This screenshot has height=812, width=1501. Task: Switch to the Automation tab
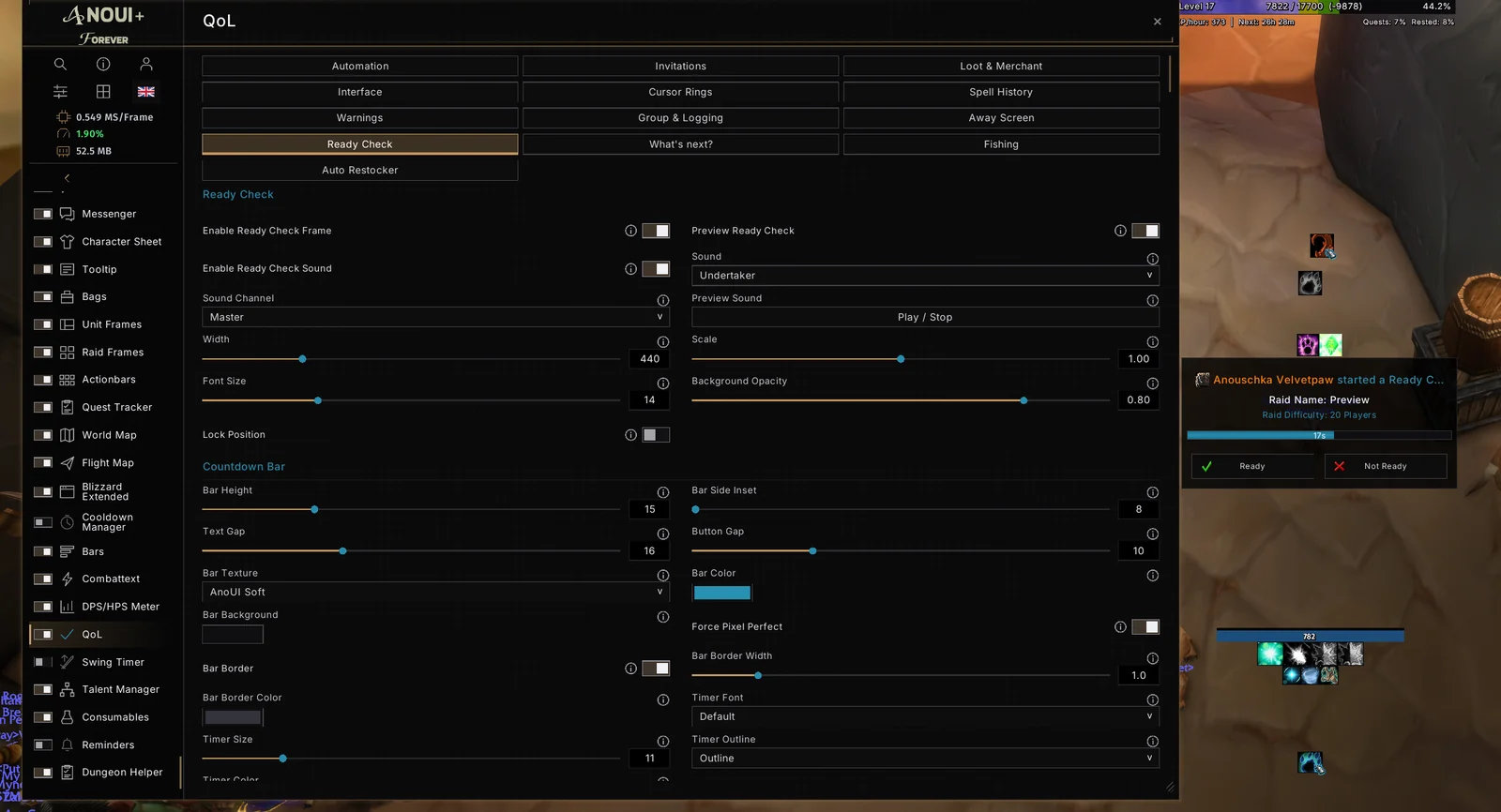click(x=360, y=67)
